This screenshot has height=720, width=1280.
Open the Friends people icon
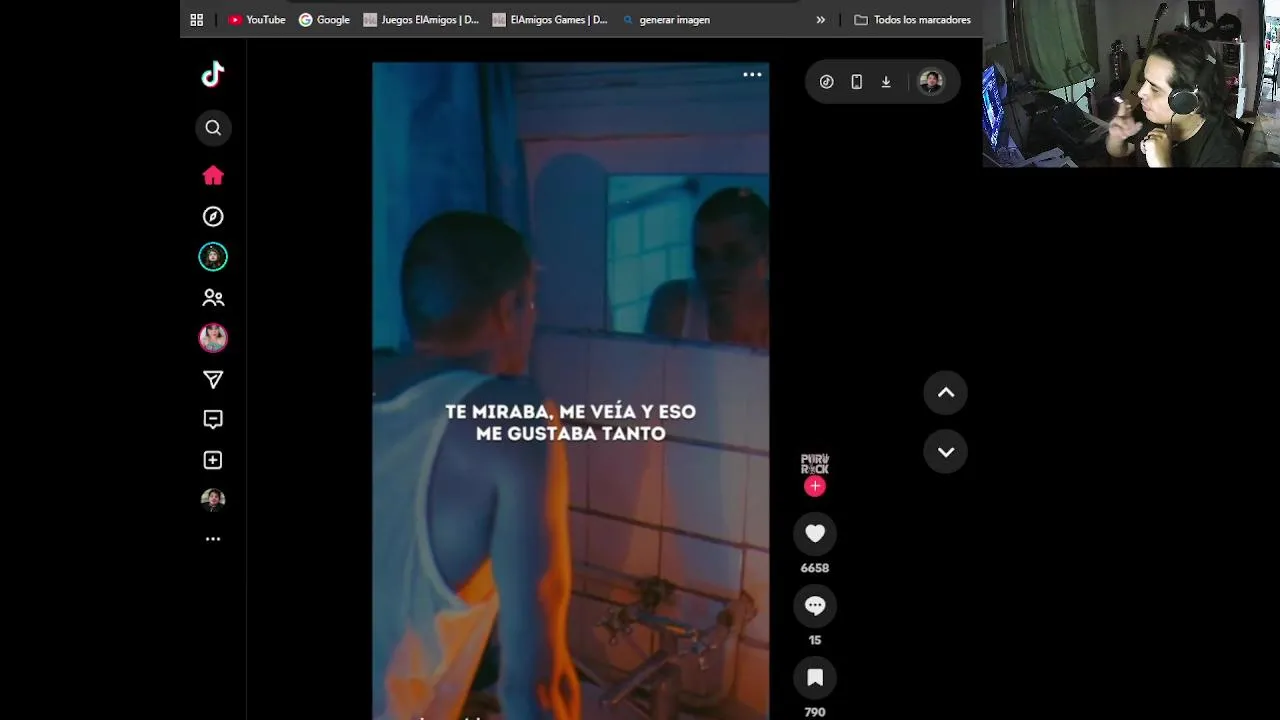click(x=213, y=298)
